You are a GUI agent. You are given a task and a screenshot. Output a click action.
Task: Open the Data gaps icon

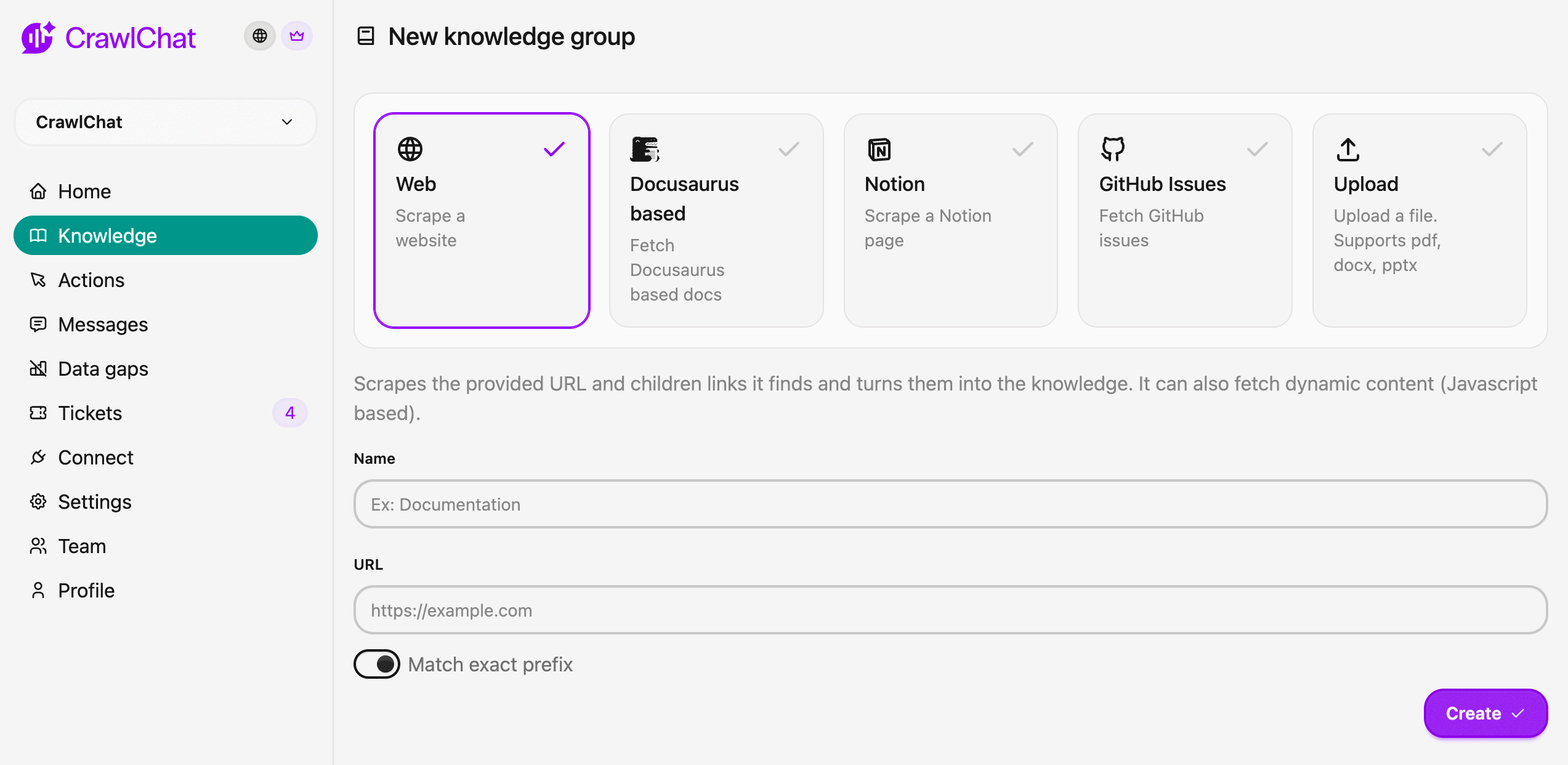click(38, 368)
